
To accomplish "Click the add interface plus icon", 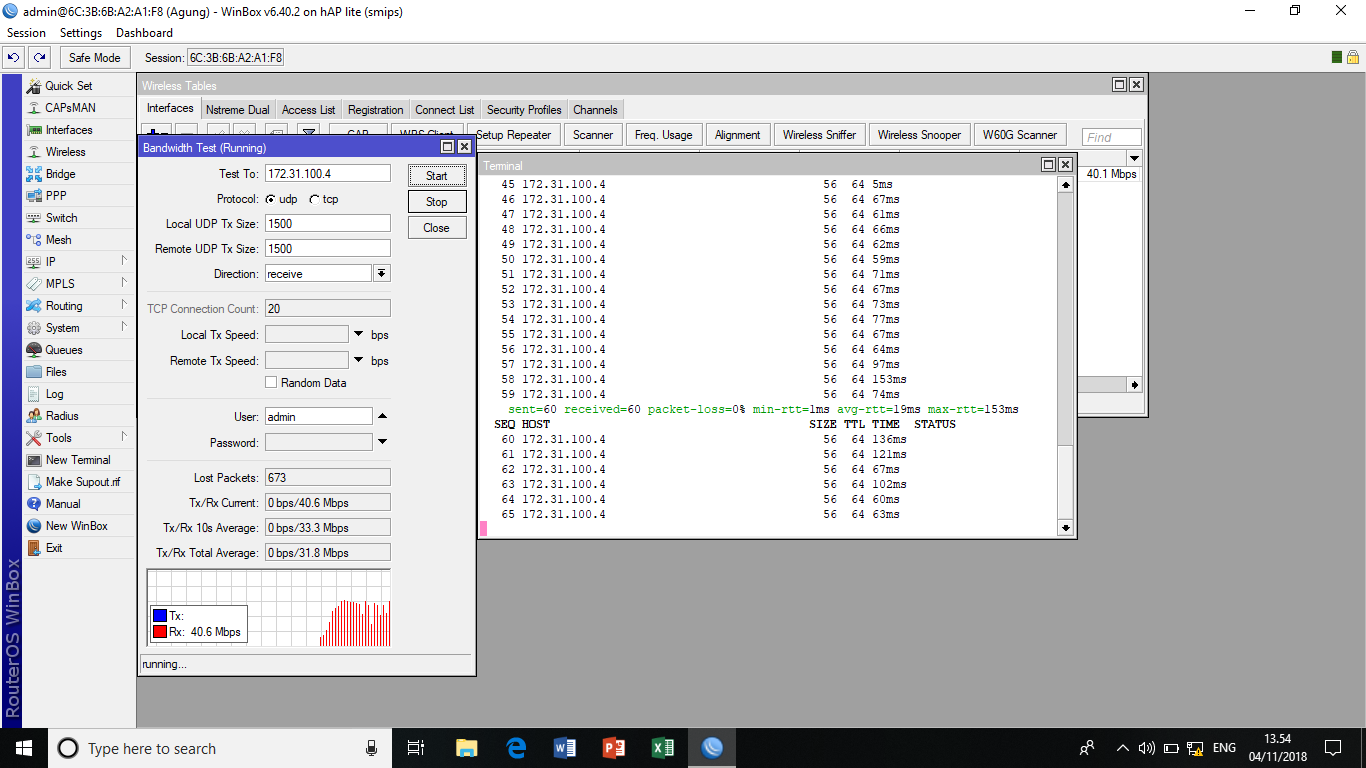I will (155, 133).
